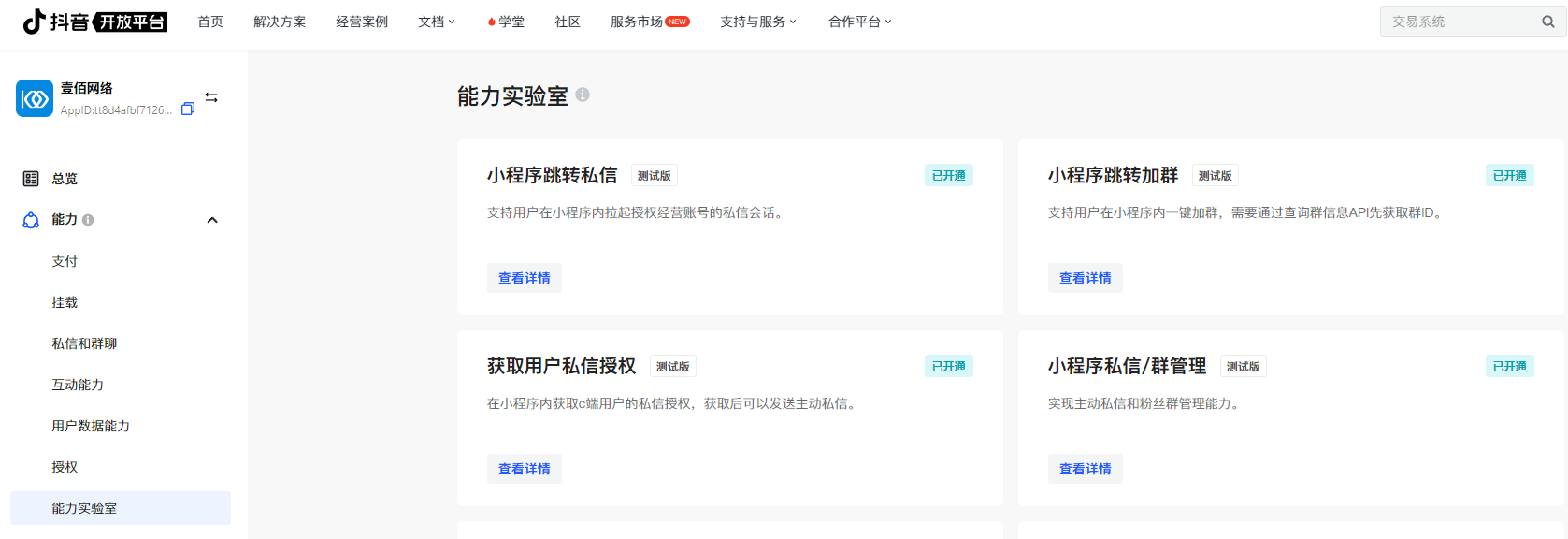
Task: Collapse the 能力 sidebar section
Action: pyautogui.click(x=212, y=220)
